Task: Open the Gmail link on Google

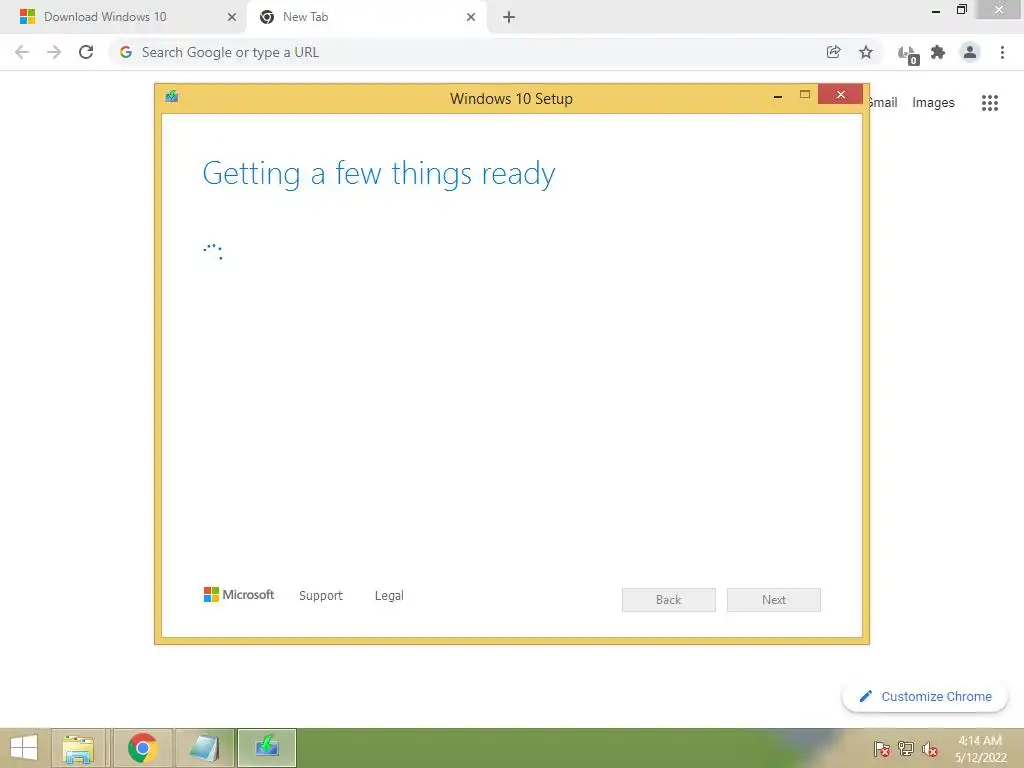Action: (883, 103)
